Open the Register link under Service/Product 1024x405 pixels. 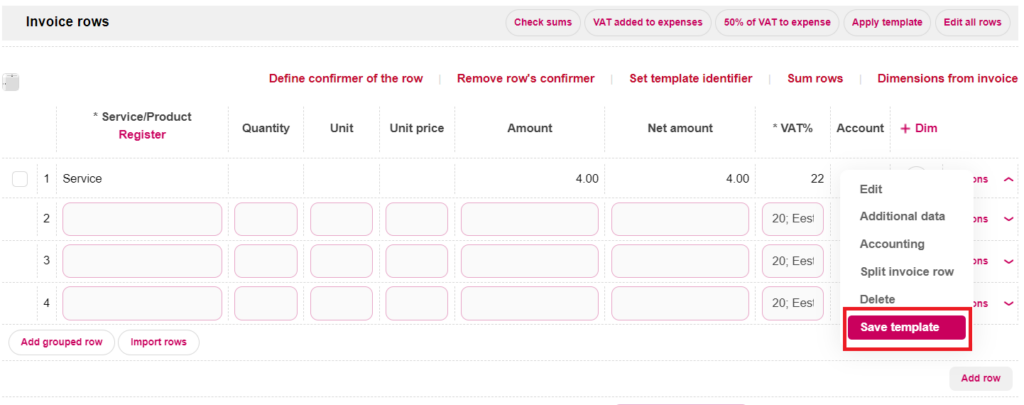(142, 134)
